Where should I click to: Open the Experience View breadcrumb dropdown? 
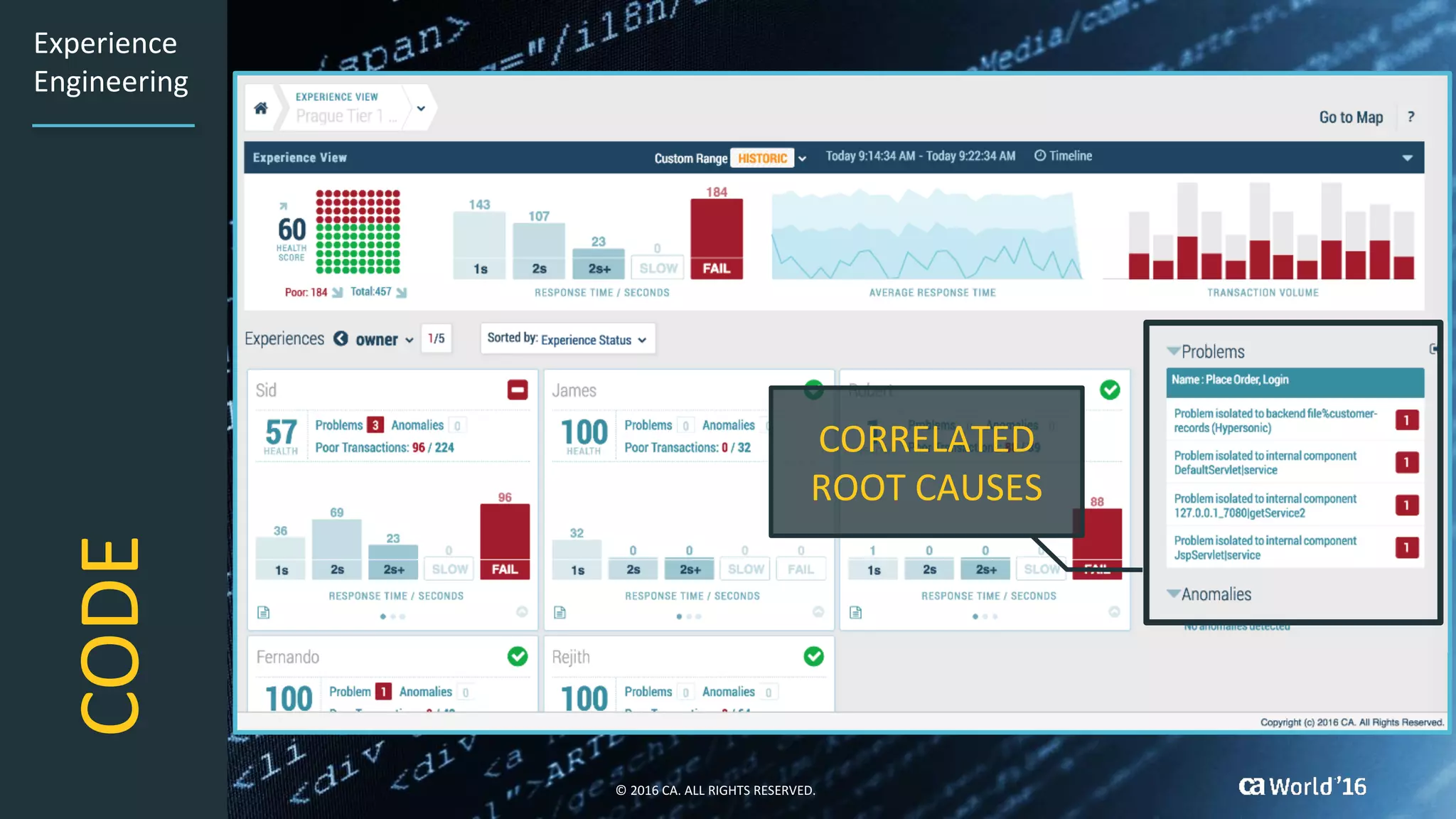421,109
